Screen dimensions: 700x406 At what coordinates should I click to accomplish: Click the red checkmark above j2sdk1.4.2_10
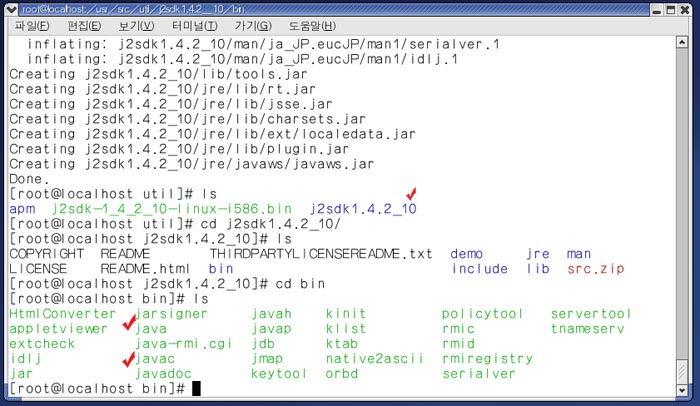pos(409,193)
